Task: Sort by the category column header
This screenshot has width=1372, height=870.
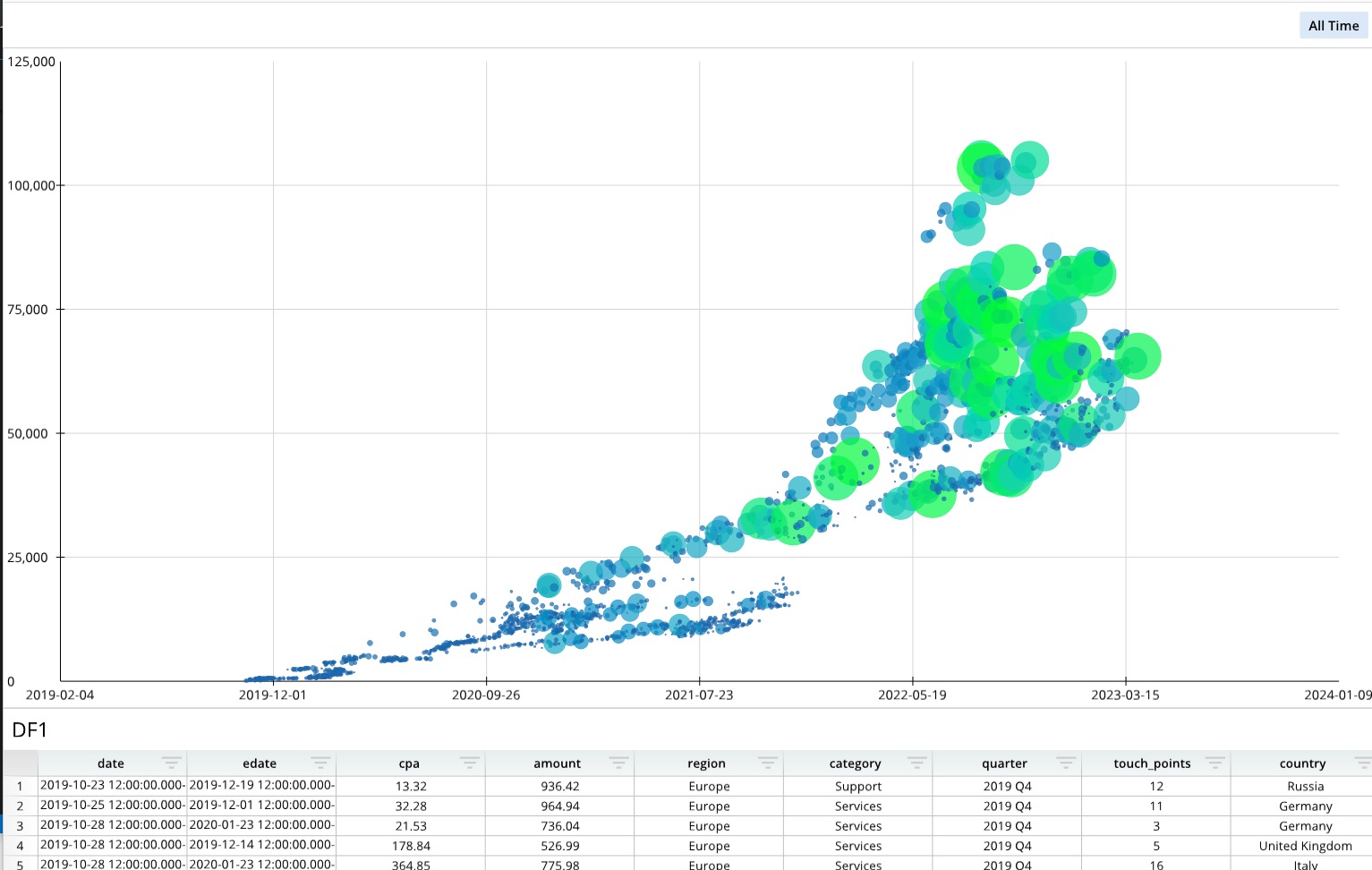Action: 856,763
